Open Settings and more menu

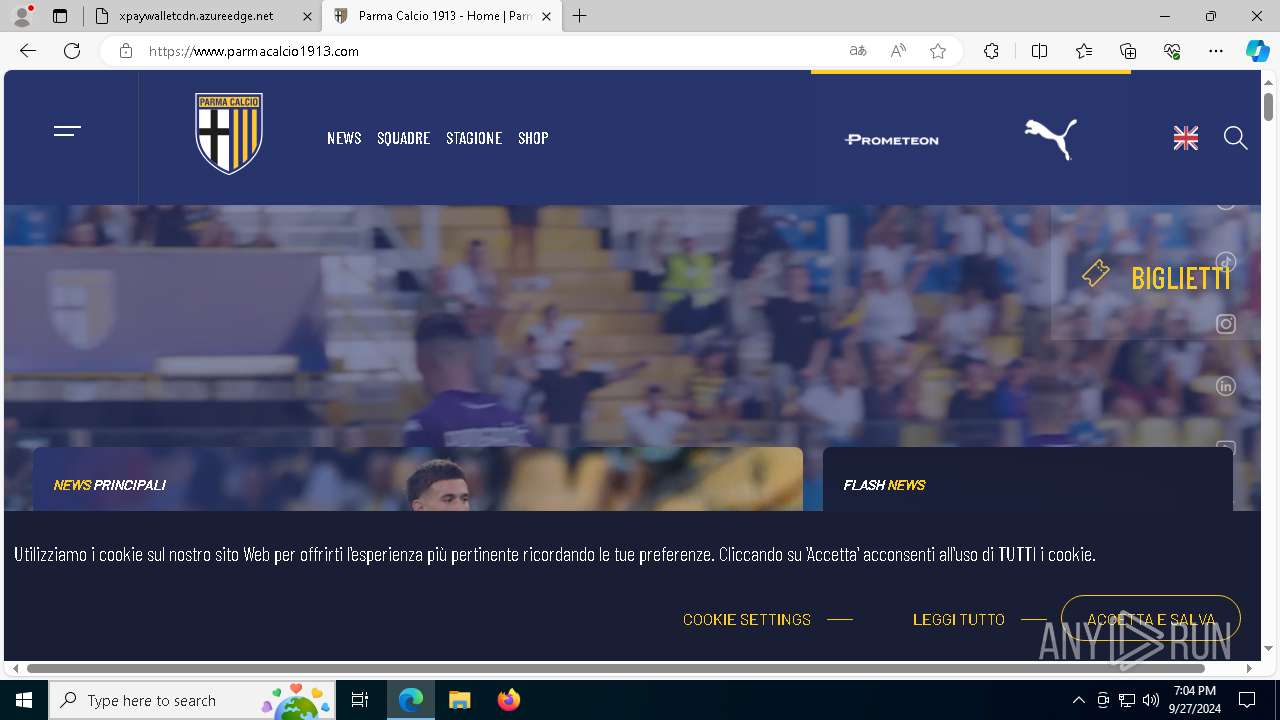1216,51
